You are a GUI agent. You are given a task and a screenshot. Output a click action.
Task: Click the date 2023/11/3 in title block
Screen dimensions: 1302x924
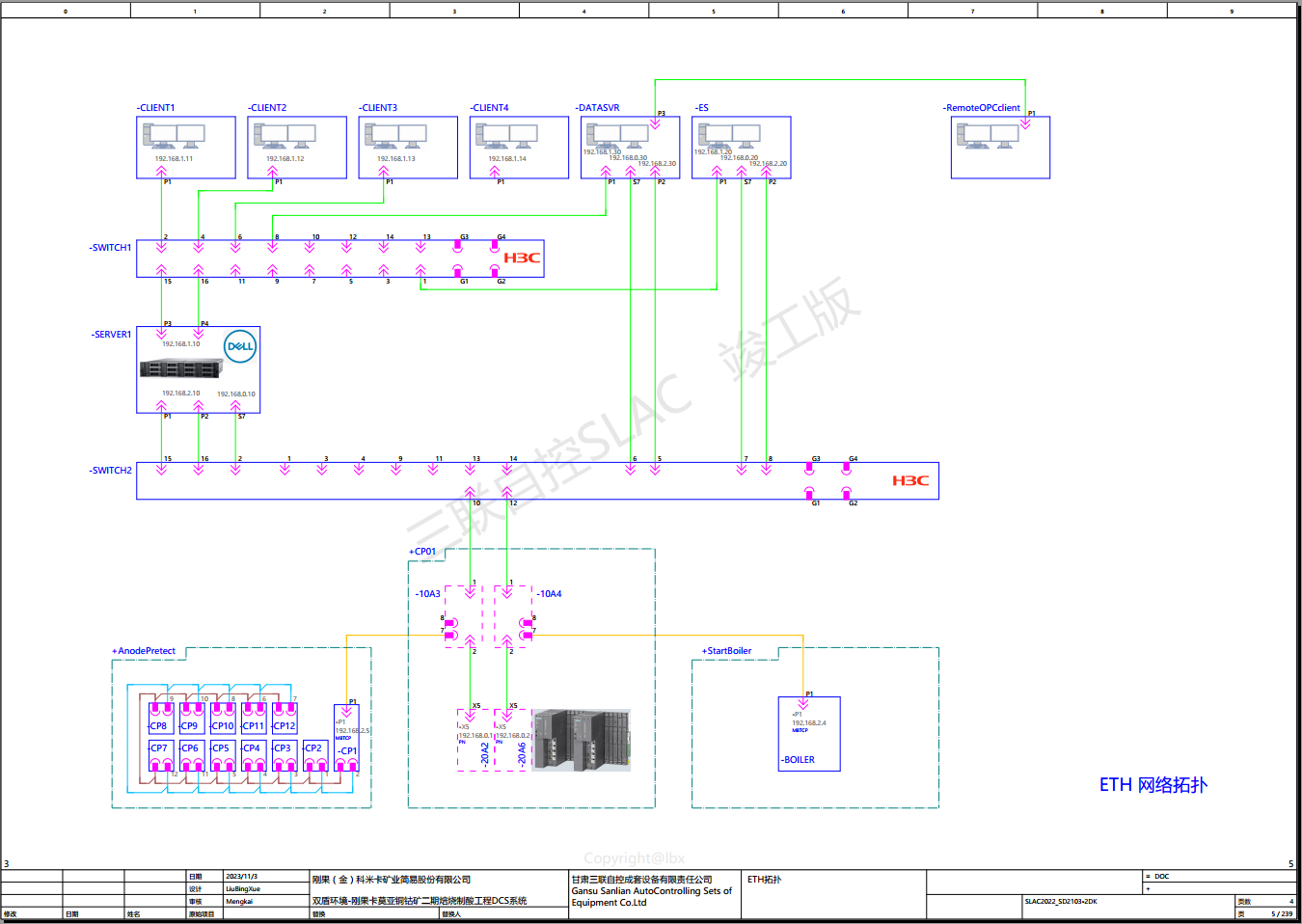tap(242, 877)
